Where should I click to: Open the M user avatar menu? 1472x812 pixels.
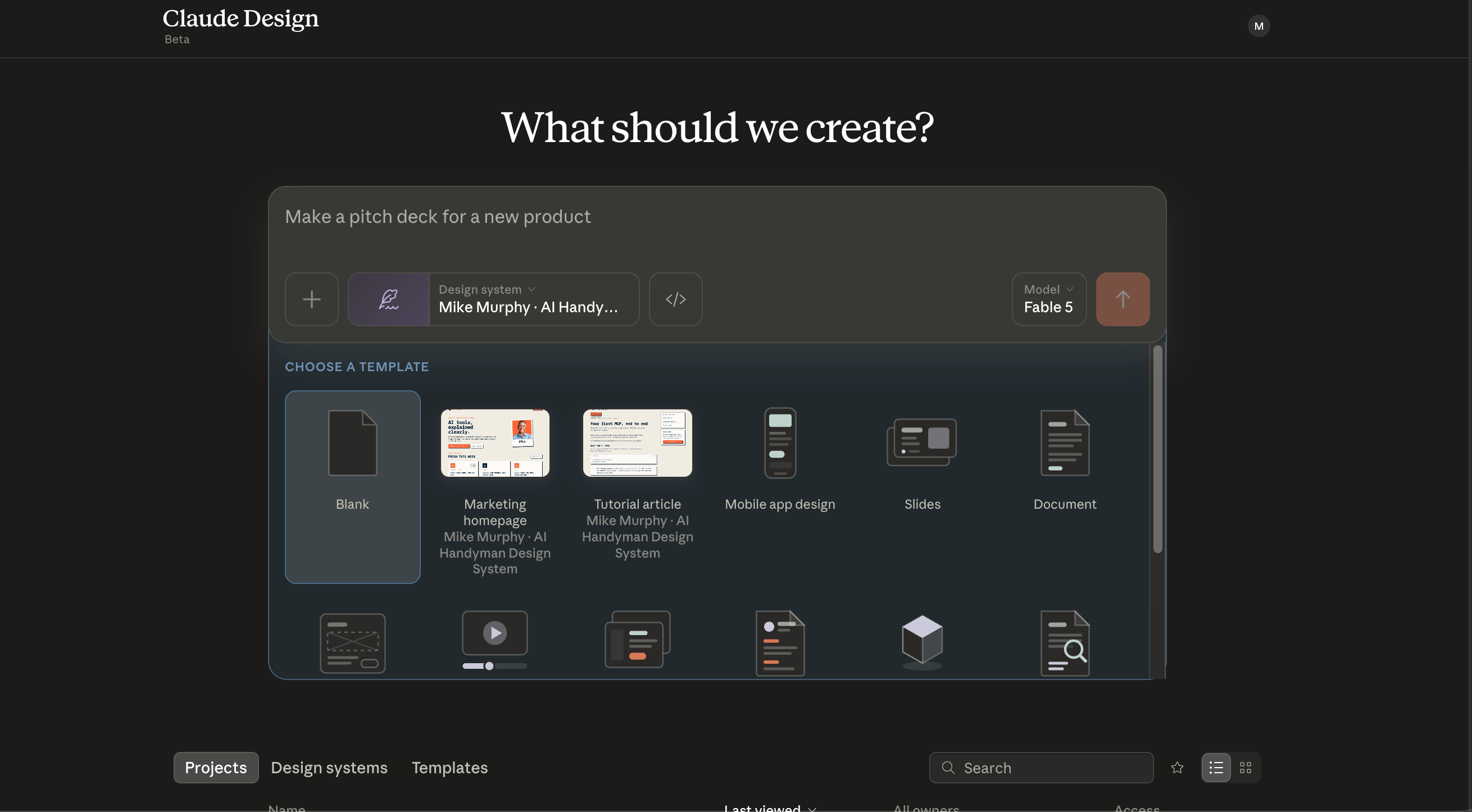coord(1259,26)
